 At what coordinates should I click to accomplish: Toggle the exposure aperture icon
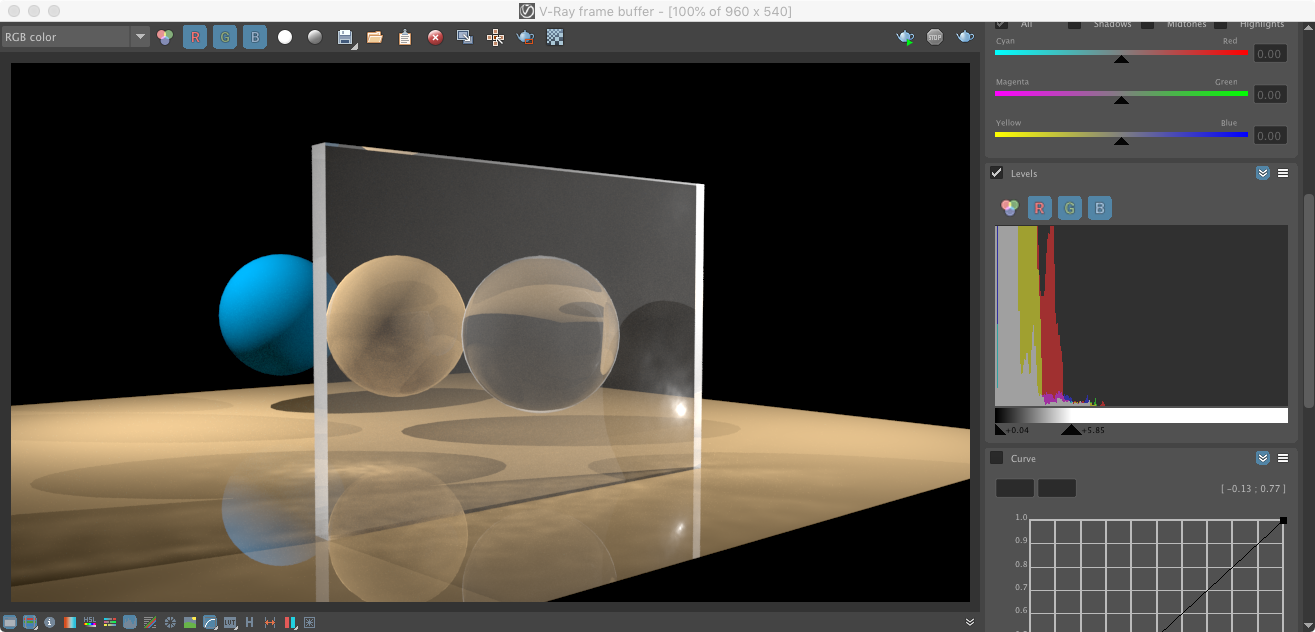pyautogui.click(x=170, y=622)
